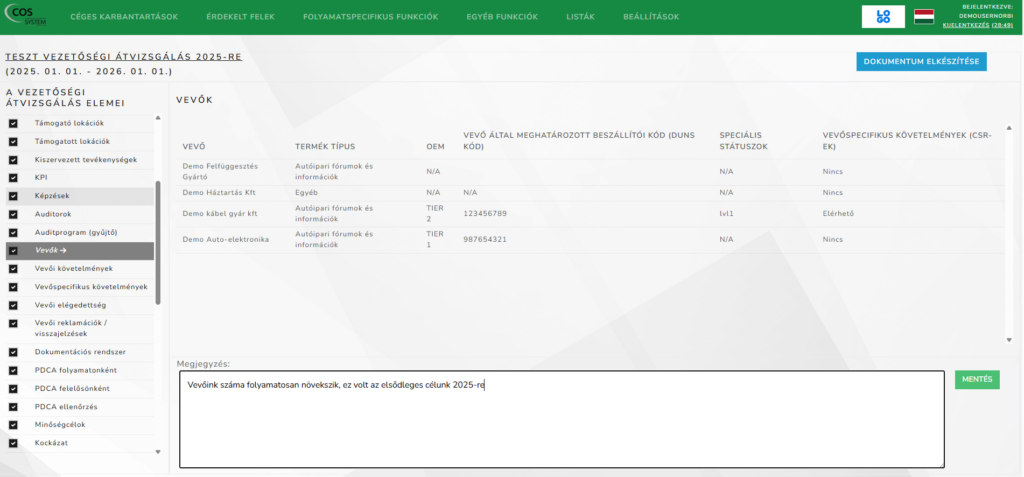Toggle Támogató lokációk checkbox
The image size is (1024, 477).
point(13,123)
